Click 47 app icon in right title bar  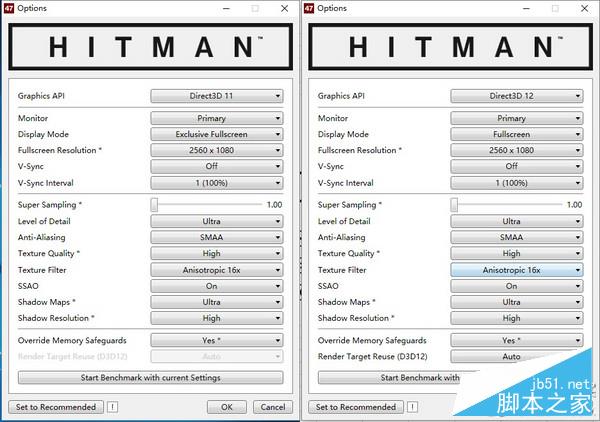[309, 8]
